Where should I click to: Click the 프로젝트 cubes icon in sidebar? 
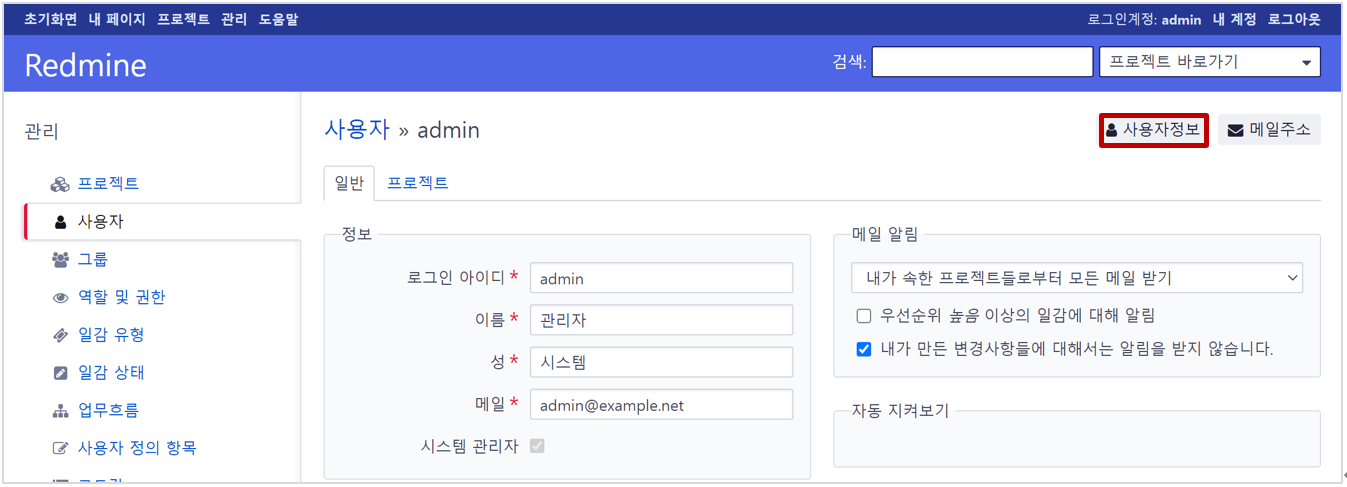[x=60, y=184]
